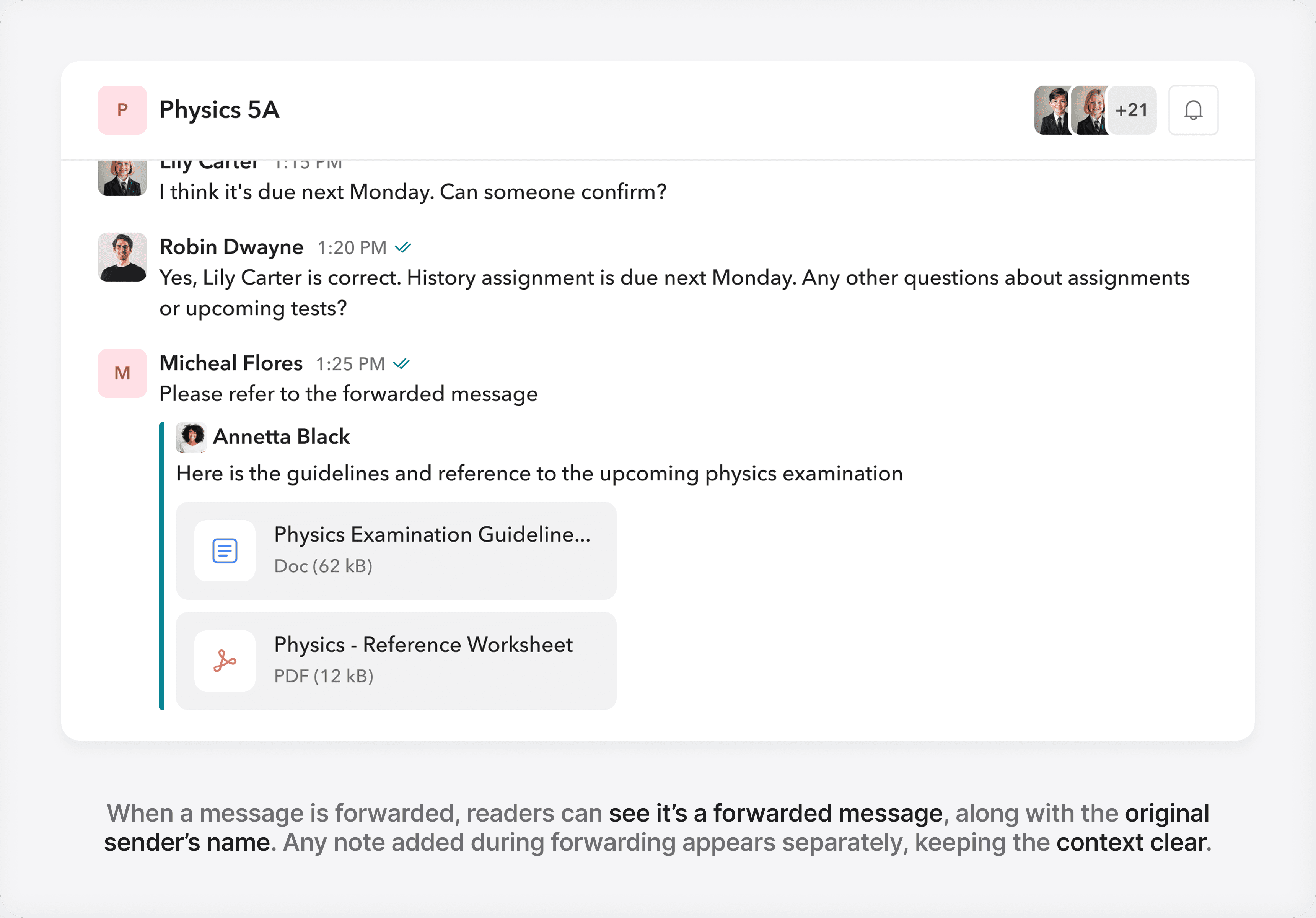Image resolution: width=1316 pixels, height=918 pixels.
Task: Click the Robin Dwayne sender name
Action: pos(231,247)
